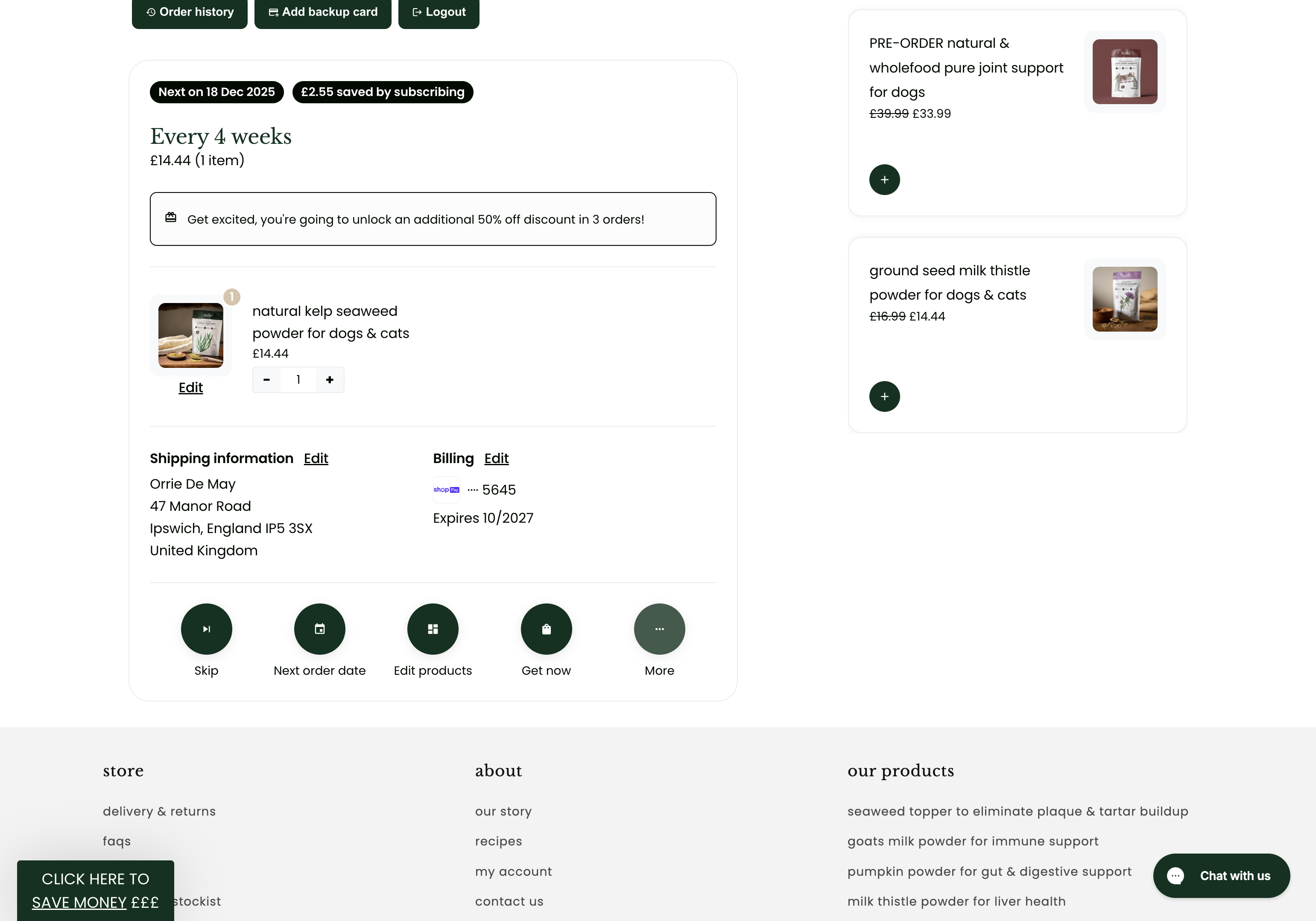The image size is (1316, 921).
Task: Click kelp seaweed powder thumbnail
Action: (x=191, y=335)
